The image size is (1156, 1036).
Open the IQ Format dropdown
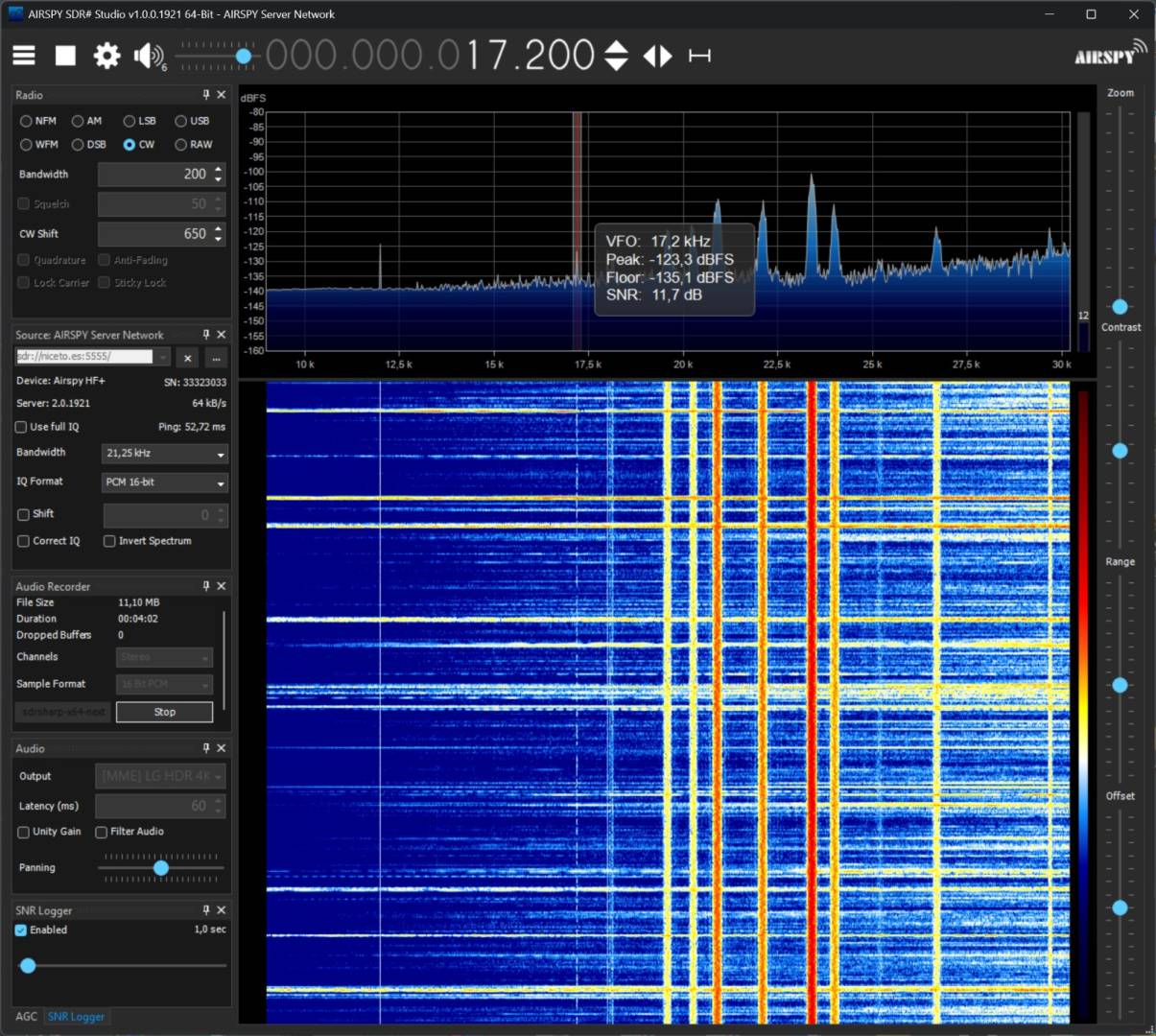tap(164, 483)
